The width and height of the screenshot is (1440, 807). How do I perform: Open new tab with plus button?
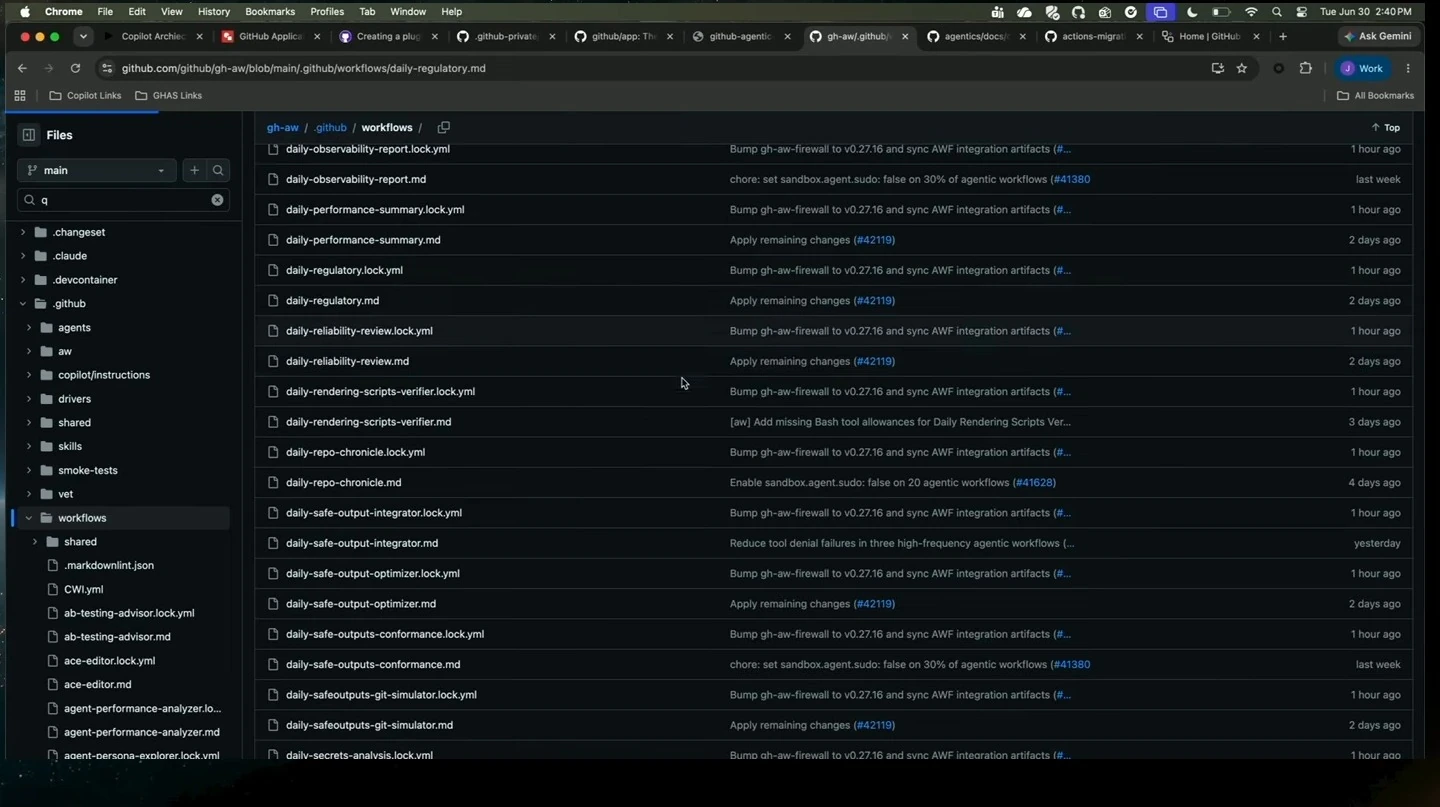click(x=1283, y=36)
